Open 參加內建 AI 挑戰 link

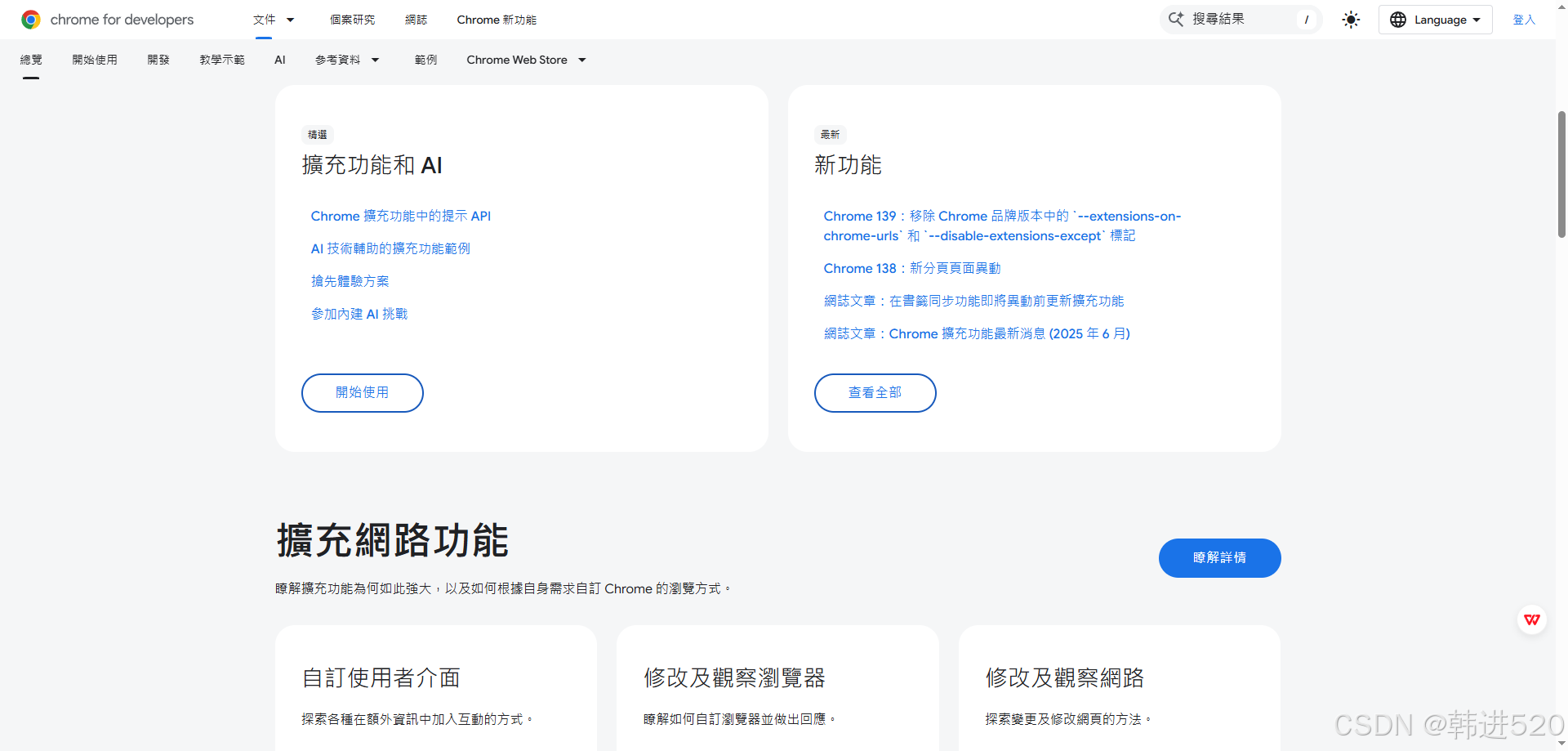point(359,314)
